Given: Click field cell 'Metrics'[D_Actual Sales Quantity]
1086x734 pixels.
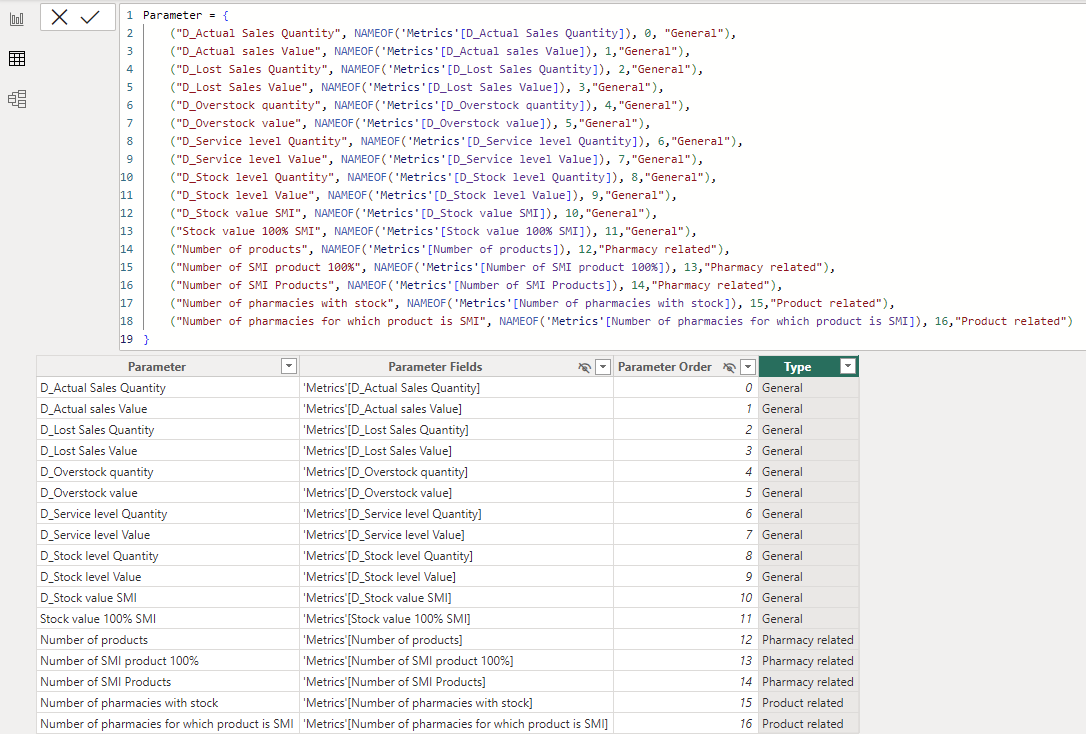Looking at the screenshot, I should point(456,388).
